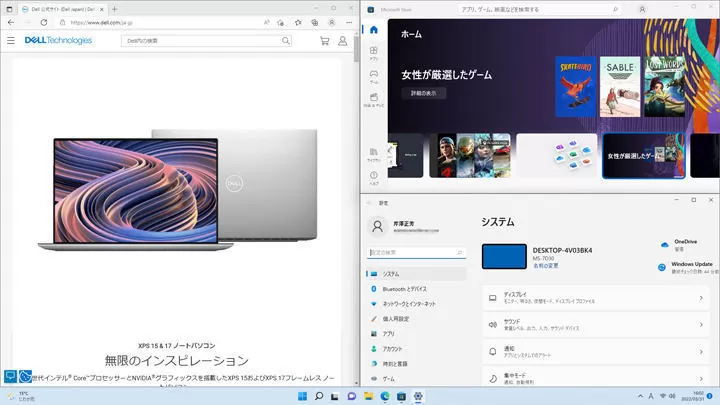This screenshot has width=720, height=405.
Task: Open Task View on the taskbar
Action: [x=335, y=396]
